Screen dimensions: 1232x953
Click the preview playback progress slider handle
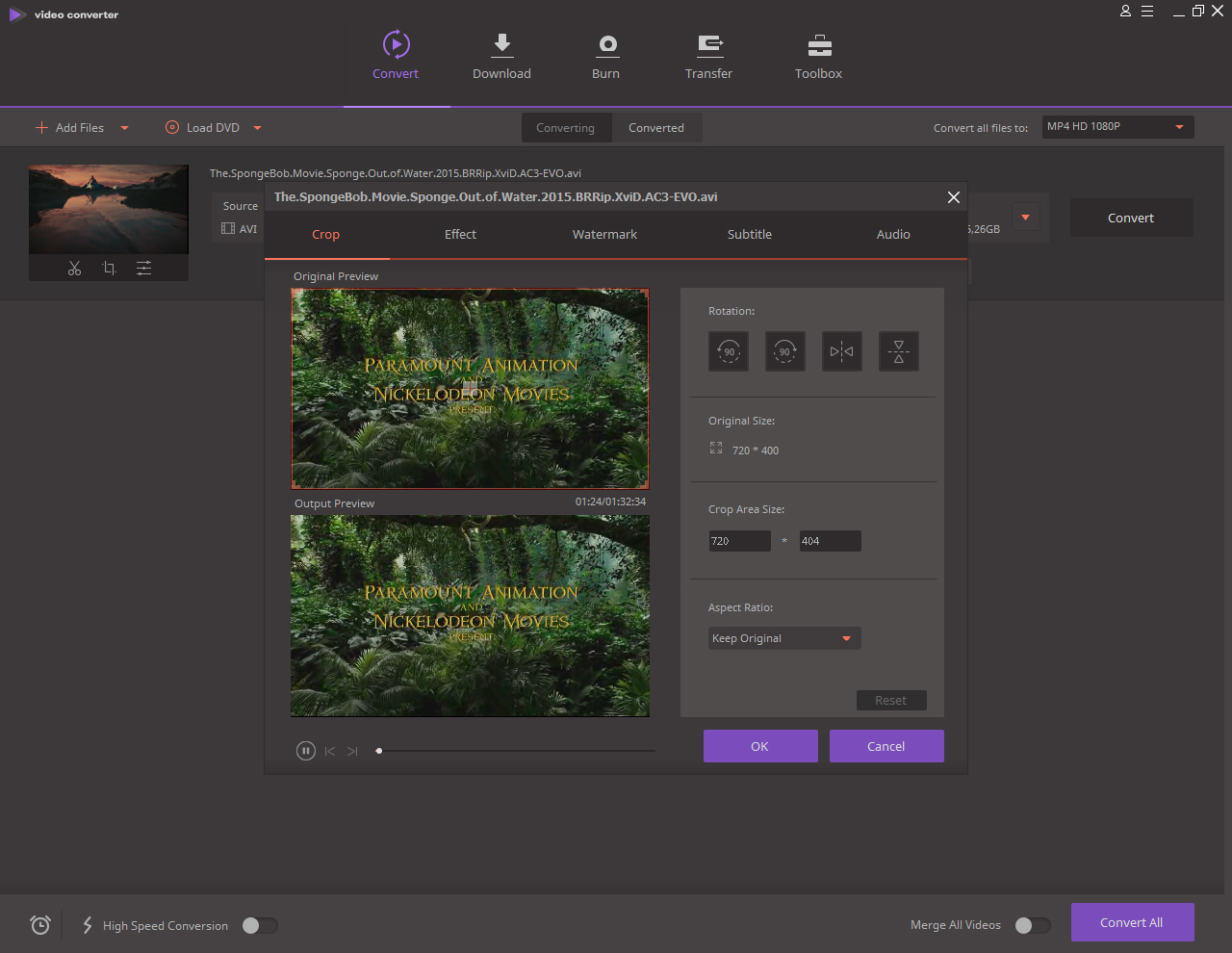(x=379, y=751)
